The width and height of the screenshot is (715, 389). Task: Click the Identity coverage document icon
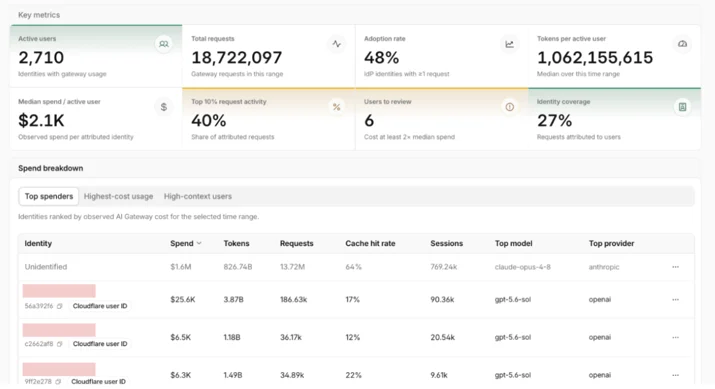[682, 107]
